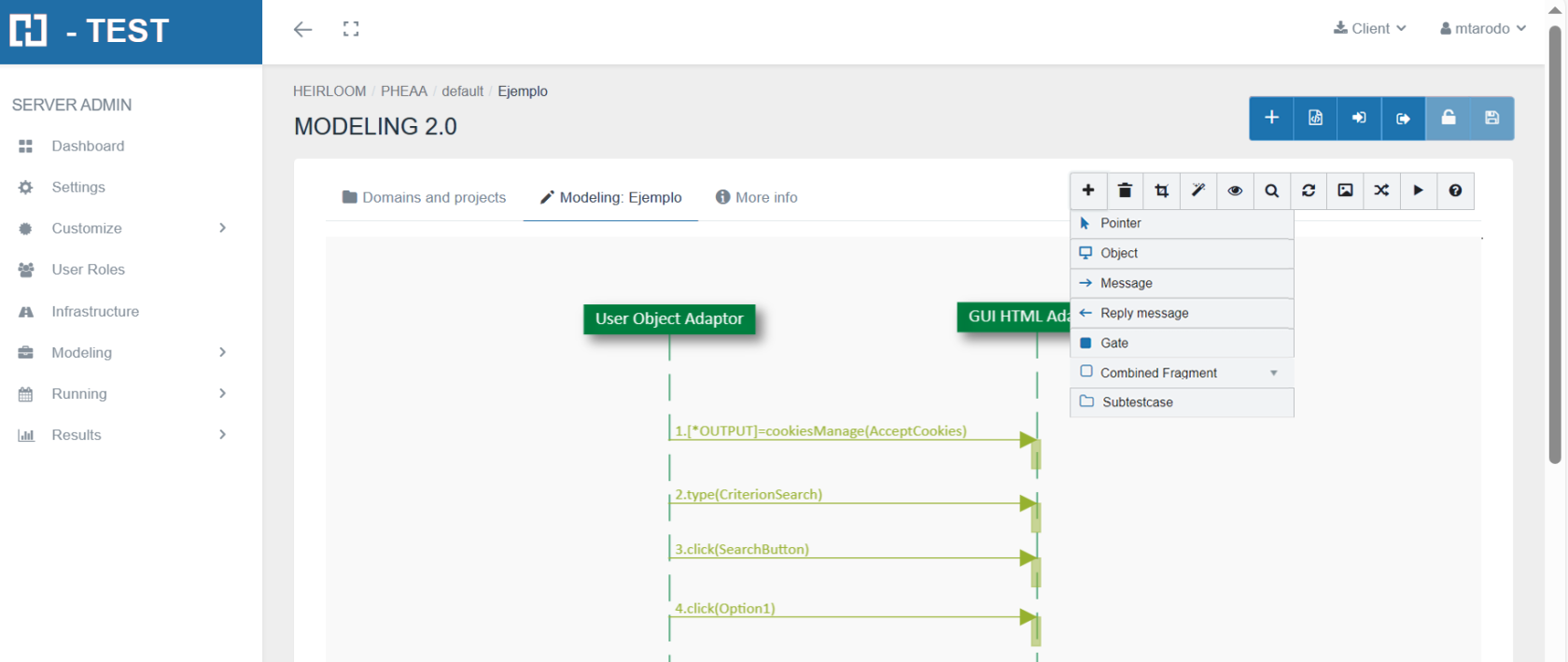Expand the Combined Fragment dropdown
The height and width of the screenshot is (662, 1568).
[x=1273, y=373]
